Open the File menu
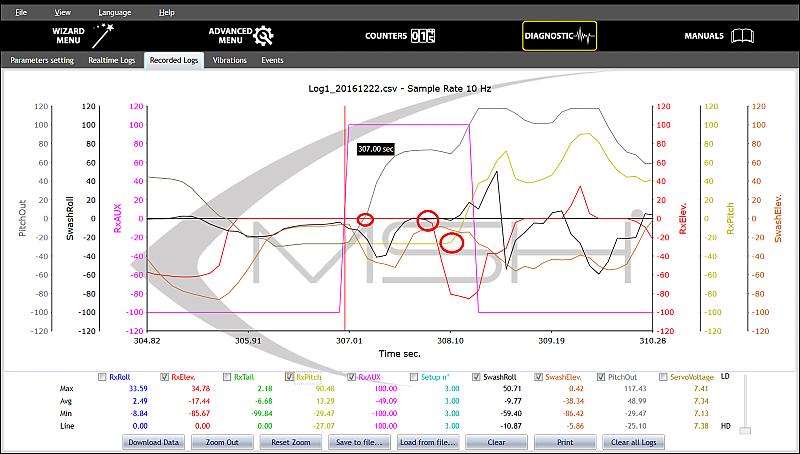This screenshot has height=454, width=800. click(21, 12)
